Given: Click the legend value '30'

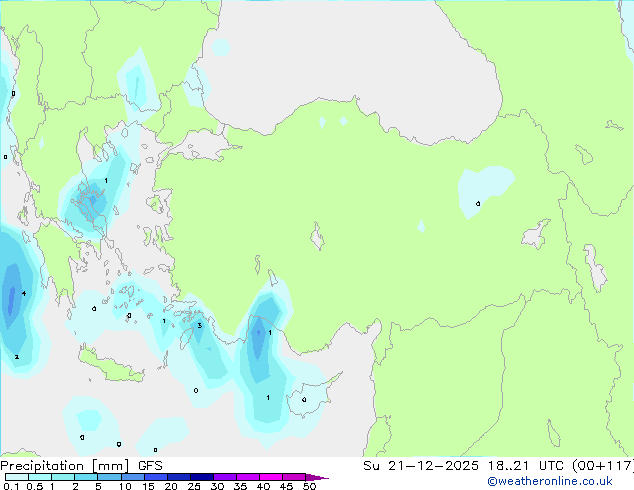Looking at the screenshot, I should click(x=217, y=486).
